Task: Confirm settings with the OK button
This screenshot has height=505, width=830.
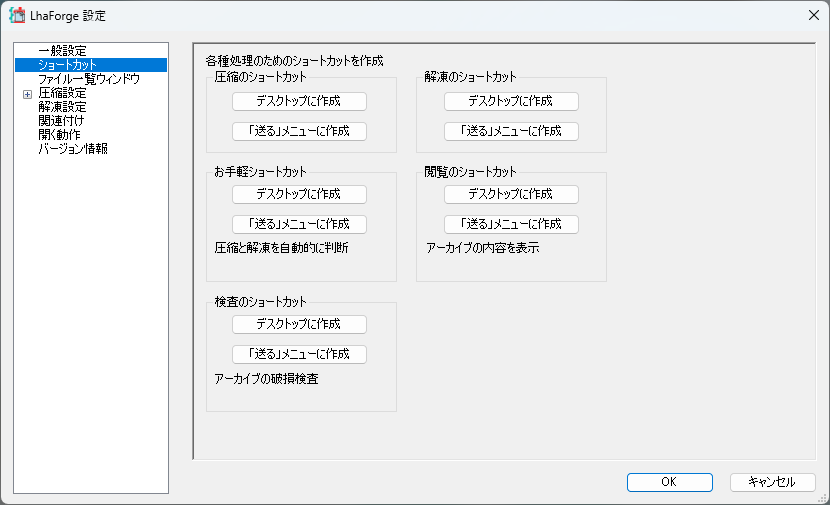Action: (670, 482)
